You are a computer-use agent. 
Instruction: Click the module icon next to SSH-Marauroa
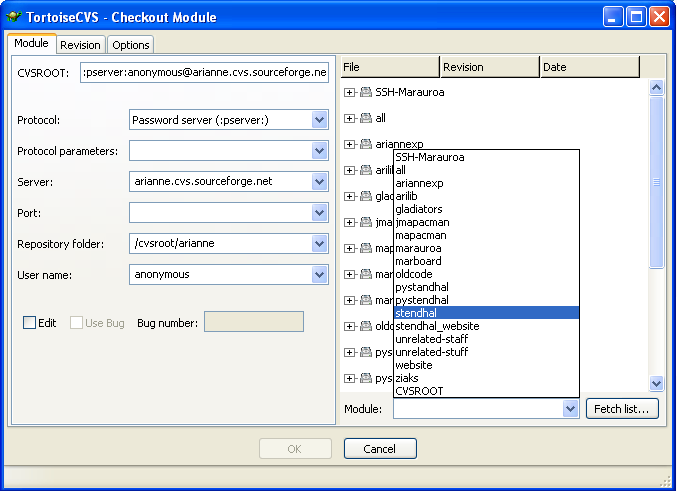click(x=366, y=92)
